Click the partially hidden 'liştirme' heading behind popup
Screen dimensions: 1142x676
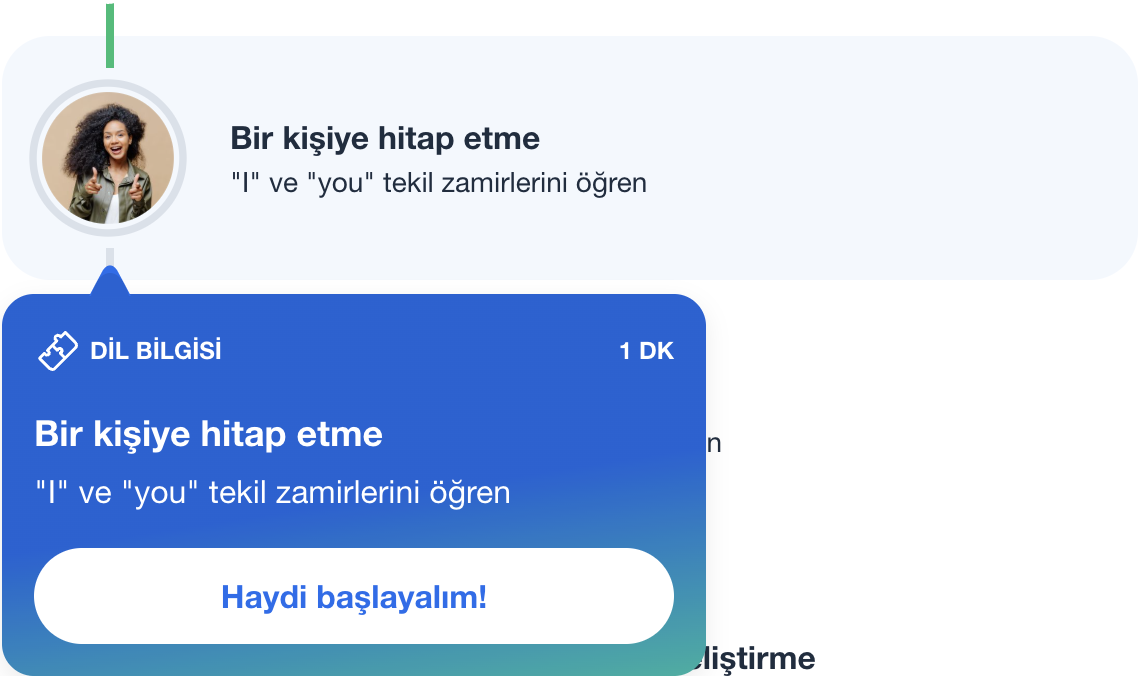(x=754, y=659)
